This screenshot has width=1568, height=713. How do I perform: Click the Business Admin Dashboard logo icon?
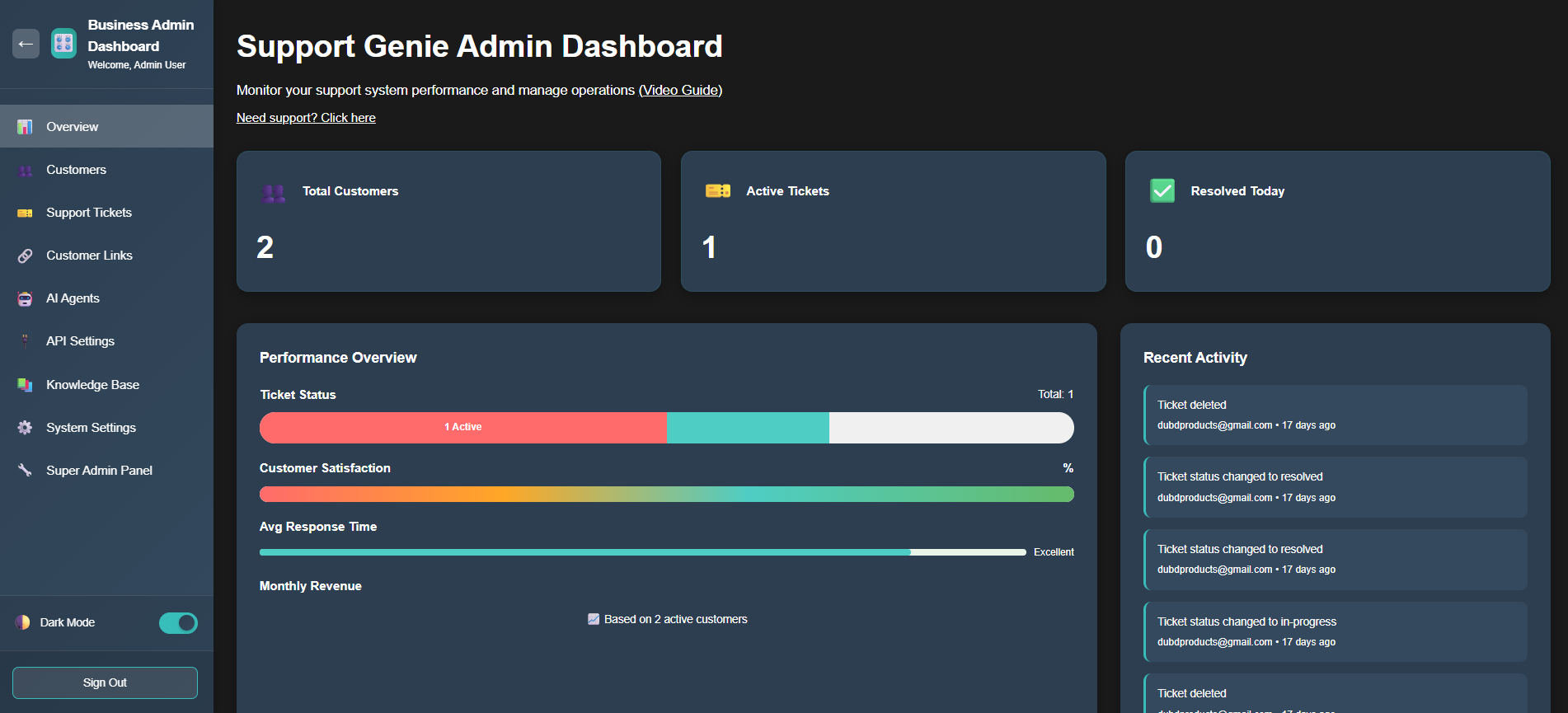[63, 44]
